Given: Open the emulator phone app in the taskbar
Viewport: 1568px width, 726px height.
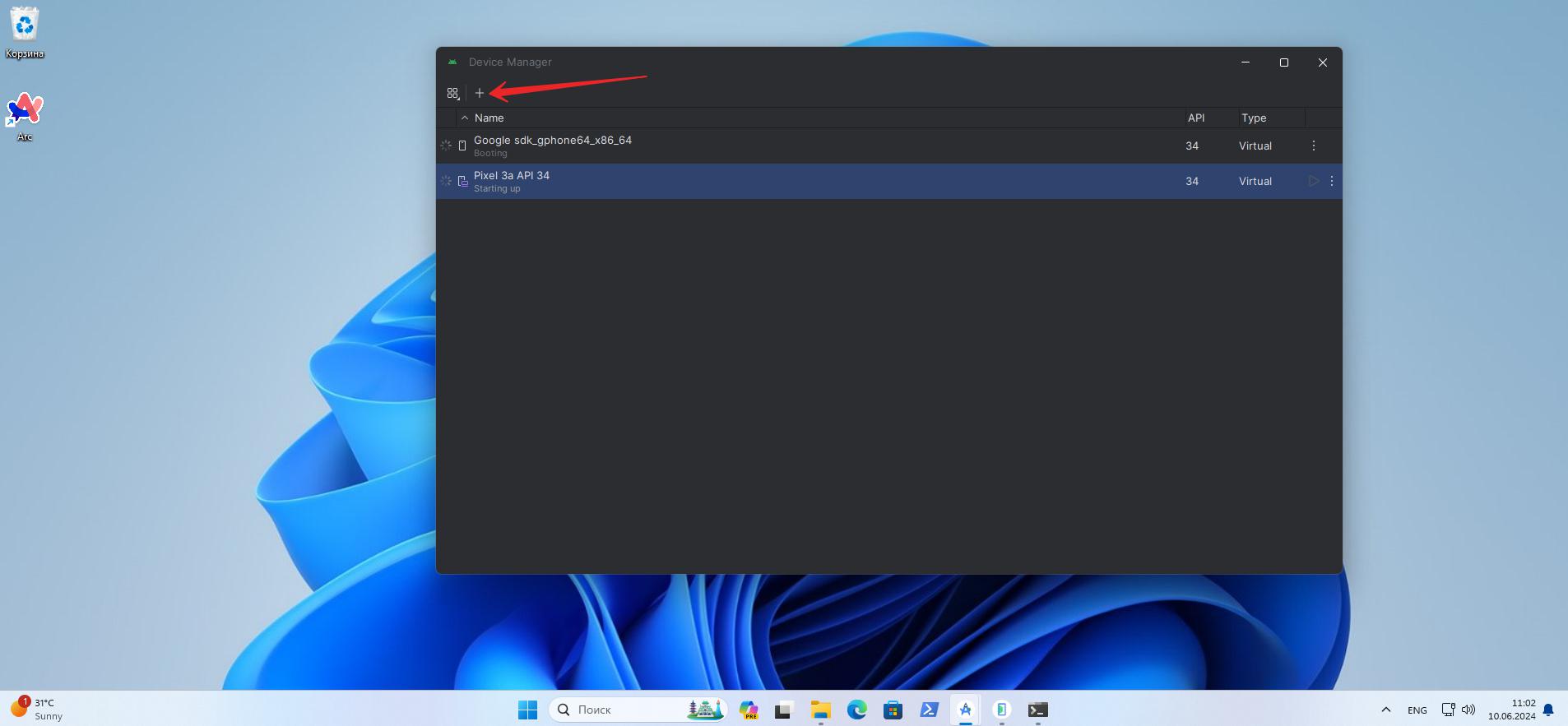Looking at the screenshot, I should tap(1001, 710).
